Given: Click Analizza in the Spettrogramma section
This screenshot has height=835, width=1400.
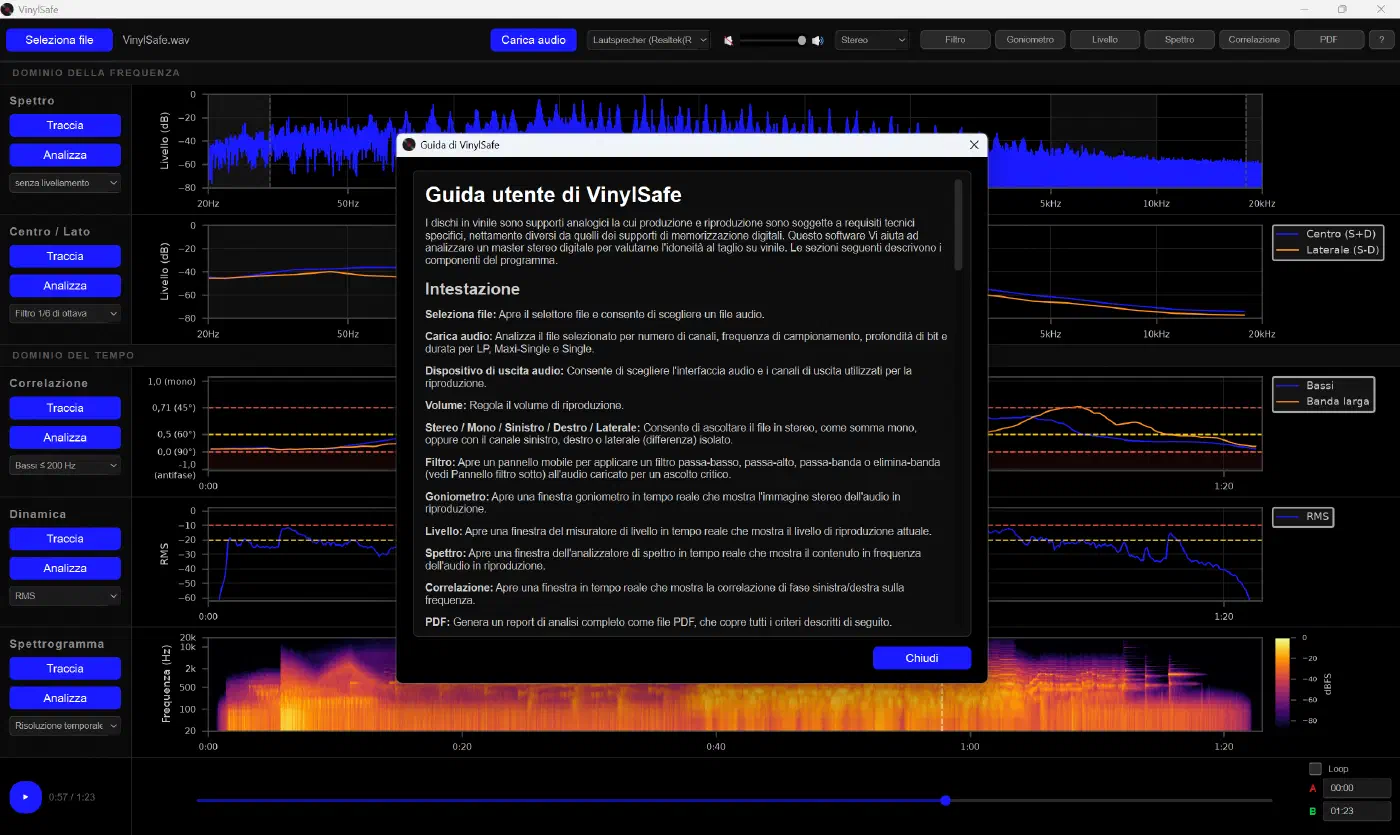Looking at the screenshot, I should pyautogui.click(x=65, y=698).
